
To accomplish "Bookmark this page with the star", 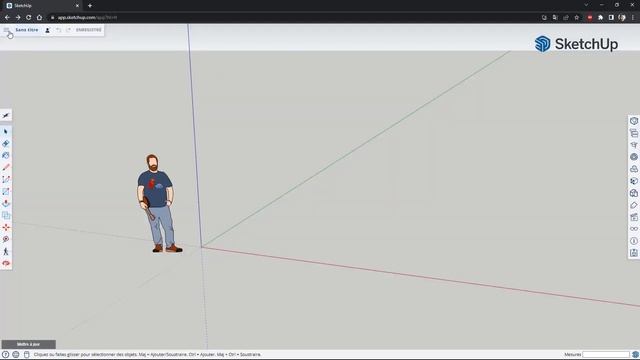I will (x=576, y=18).
